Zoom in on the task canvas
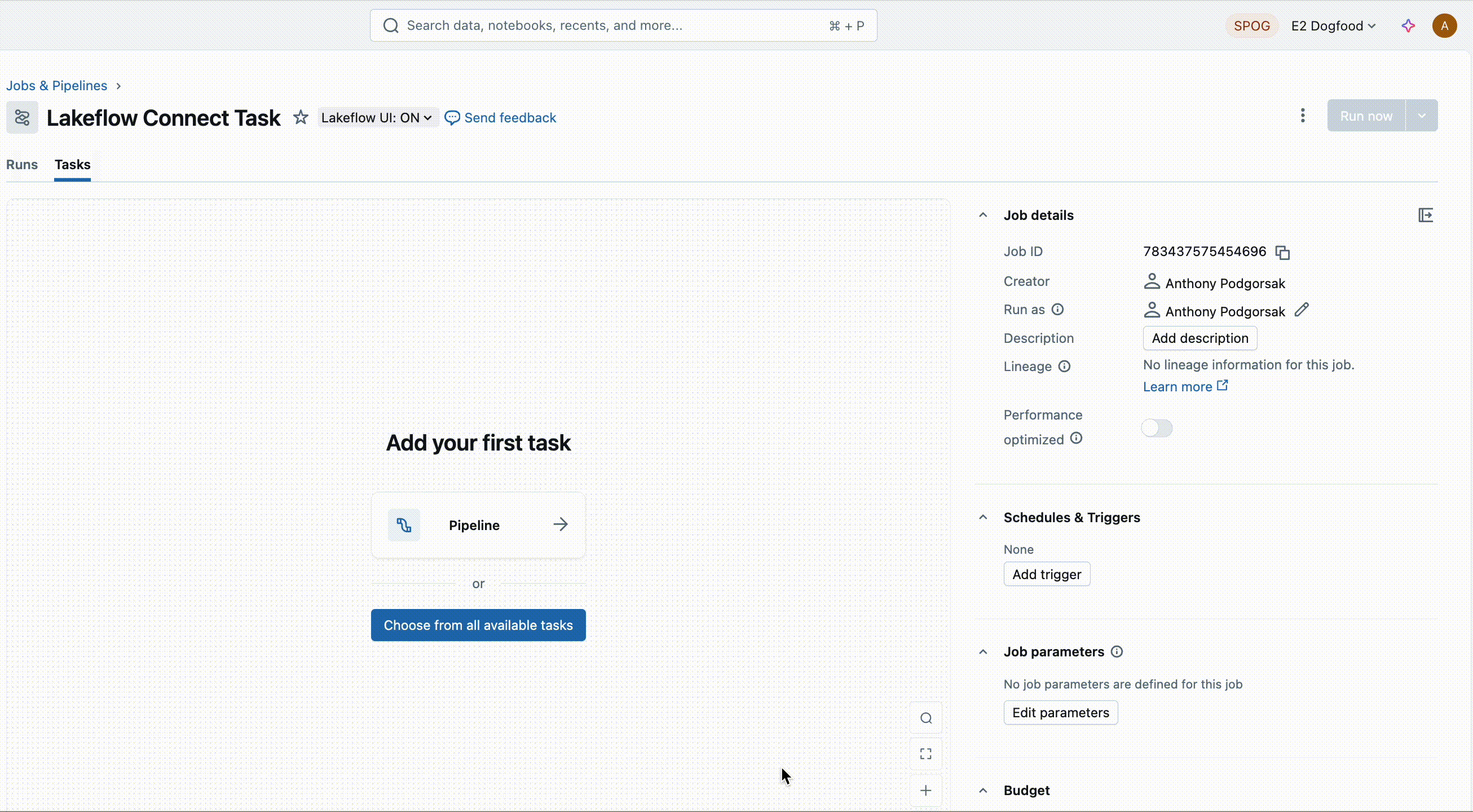This screenshot has width=1473, height=812. coord(926,790)
